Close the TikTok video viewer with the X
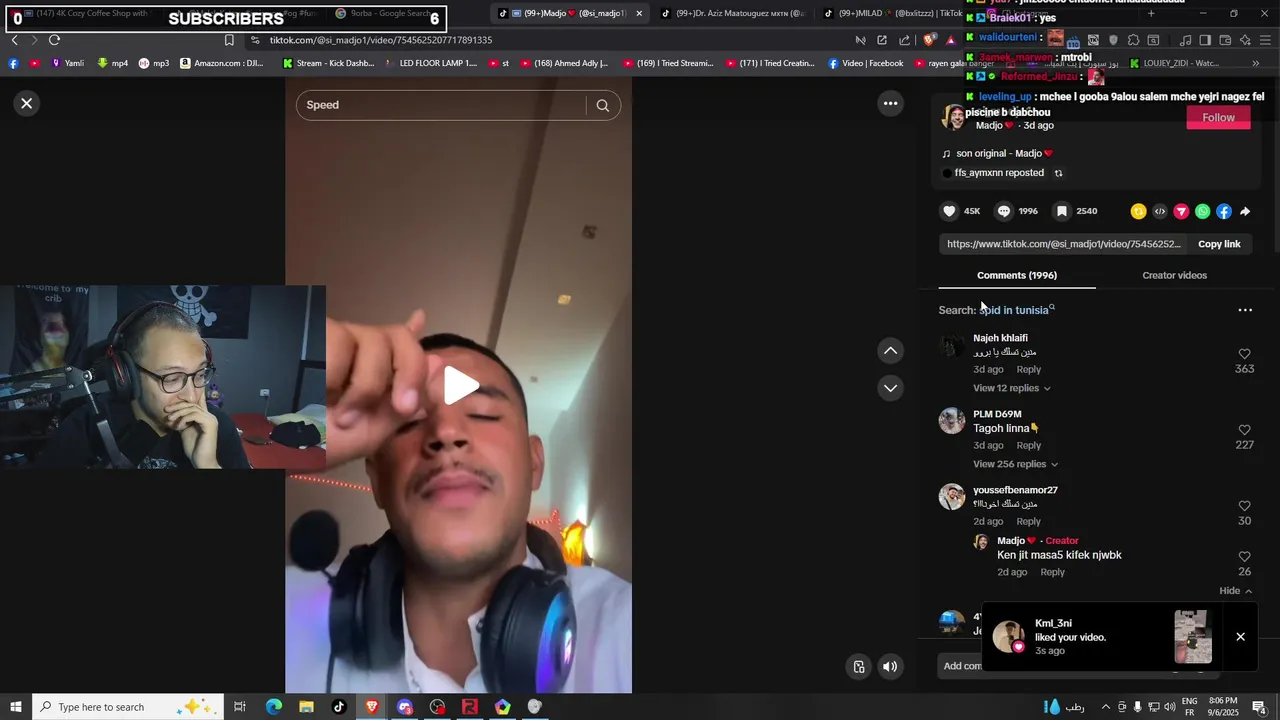Screen dimensions: 1280x720 [x=27, y=103]
